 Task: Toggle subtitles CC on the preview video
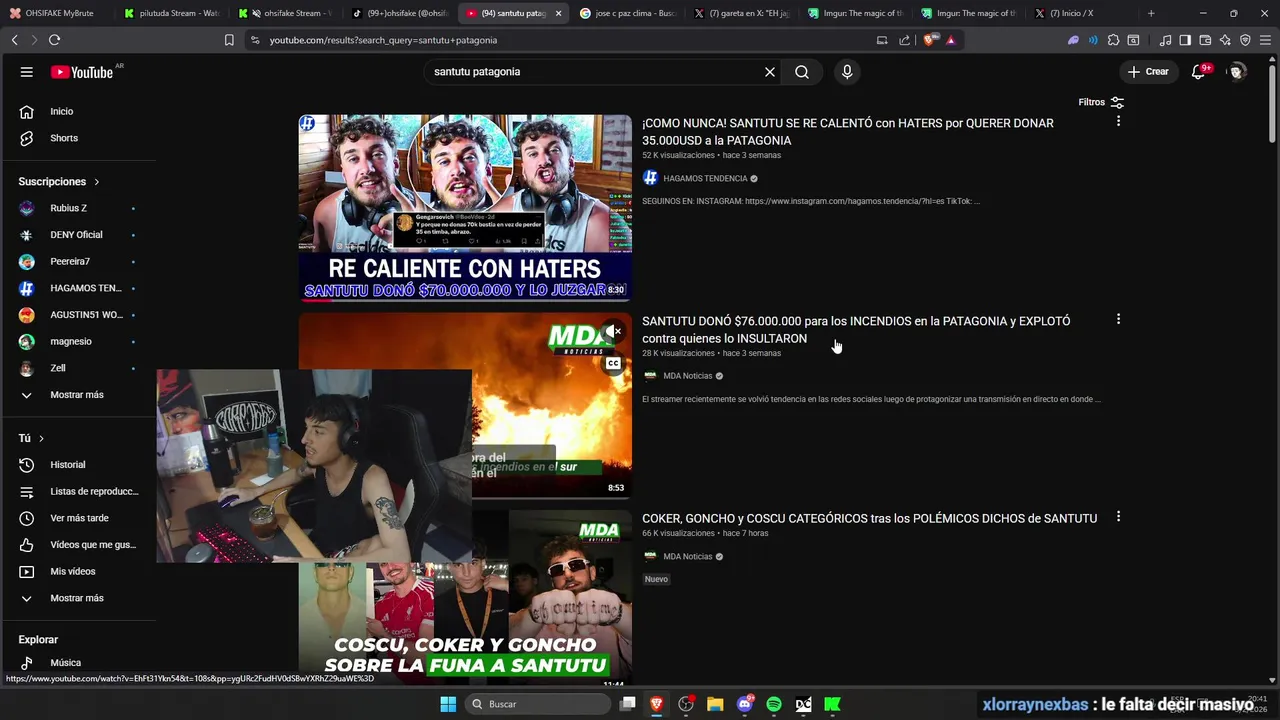coord(613,363)
